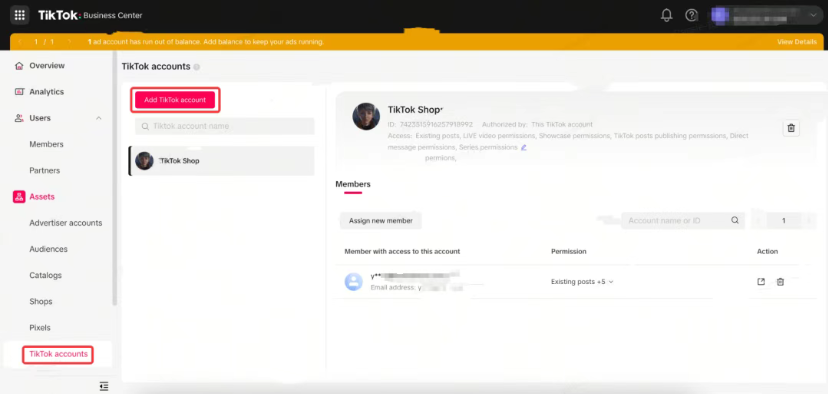This screenshot has height=399, width=828.
Task: Open the notifications bell
Action: [666, 15]
